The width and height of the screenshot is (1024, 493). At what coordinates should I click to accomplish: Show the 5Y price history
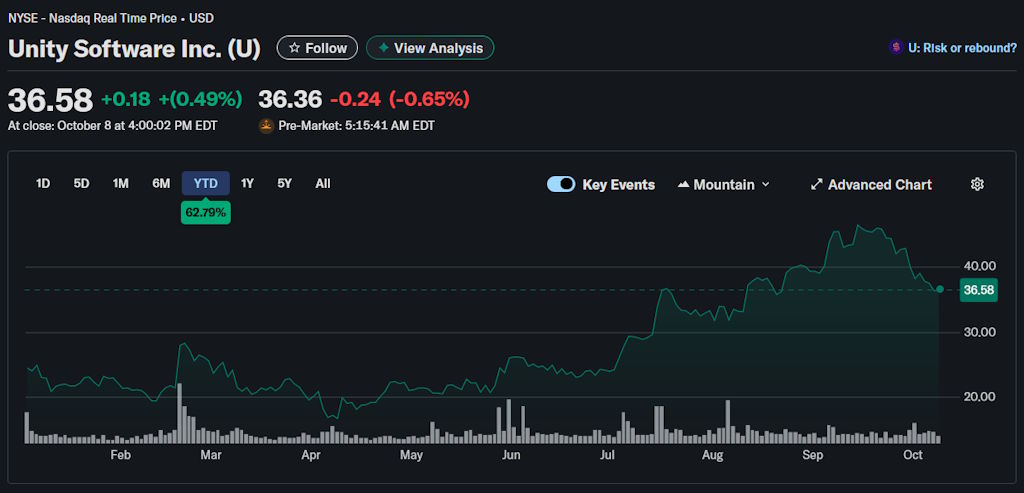click(x=285, y=183)
